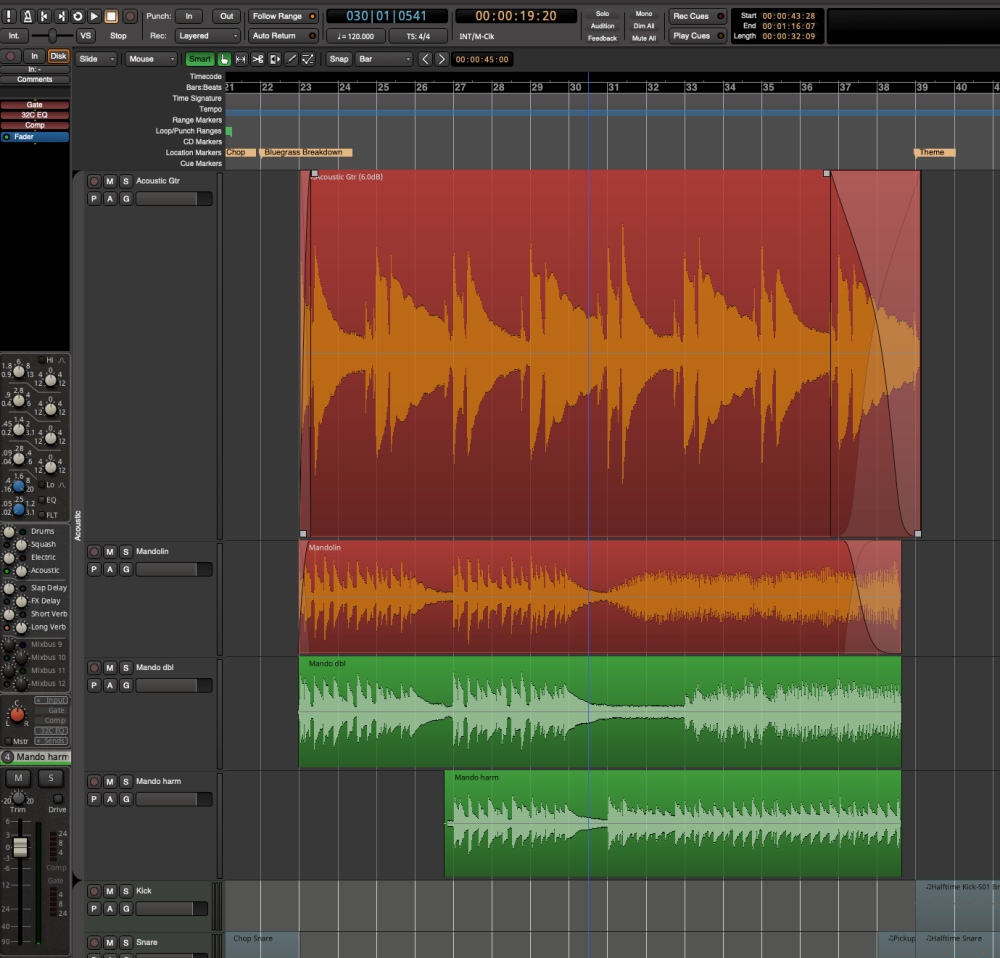This screenshot has height=958, width=1000.
Task: Choose the Draw (pencil) tool
Action: click(x=290, y=59)
